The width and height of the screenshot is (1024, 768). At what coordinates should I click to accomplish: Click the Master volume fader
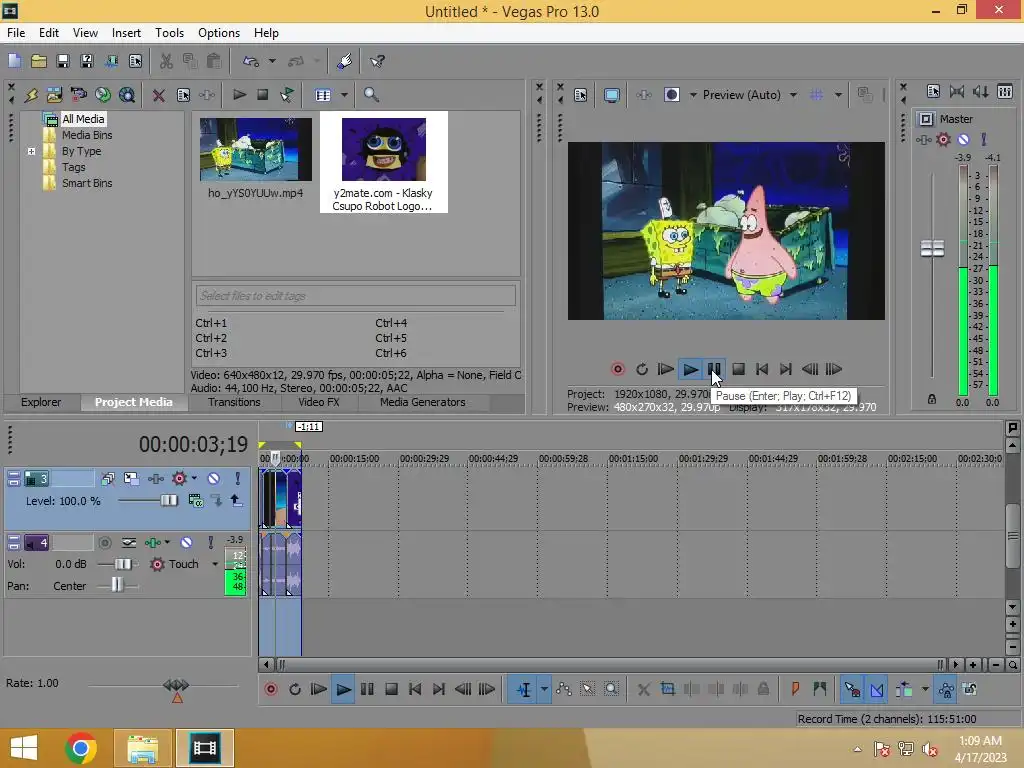click(932, 248)
